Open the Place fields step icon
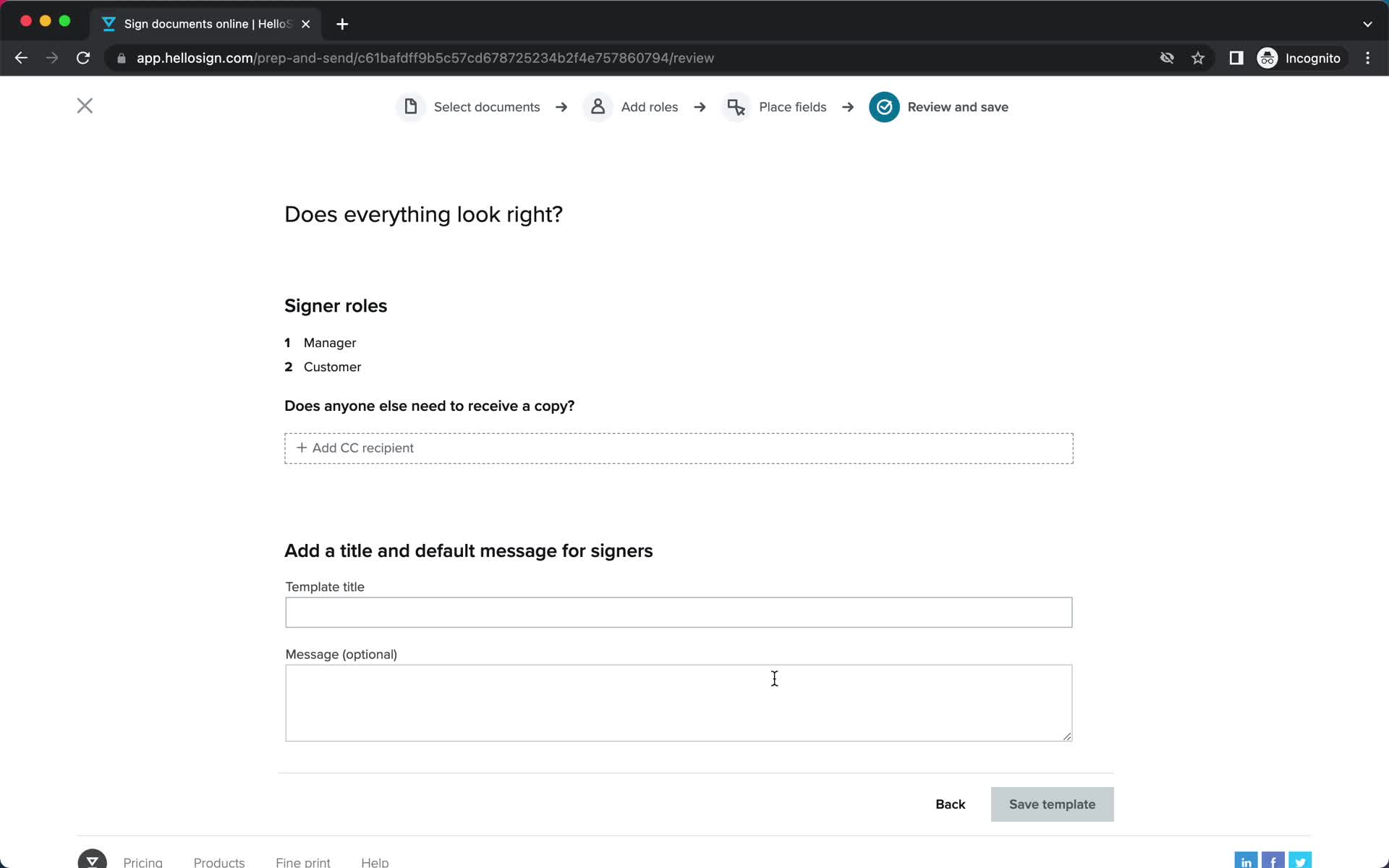This screenshot has height=868, width=1389. (x=736, y=107)
